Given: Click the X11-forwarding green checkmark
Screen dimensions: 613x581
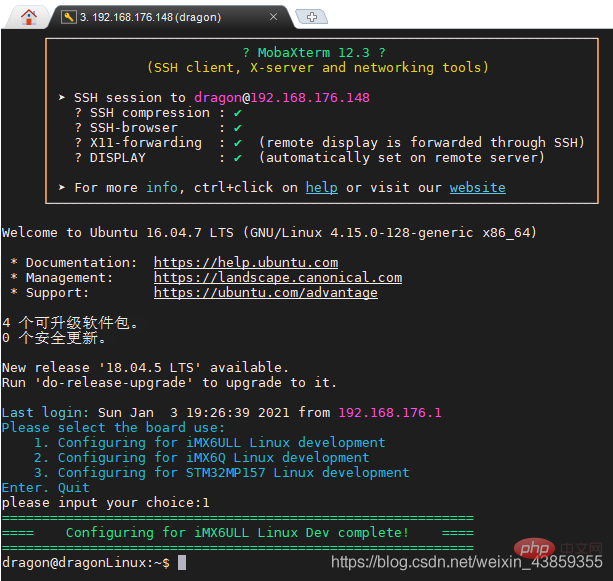Looking at the screenshot, I should point(237,143).
